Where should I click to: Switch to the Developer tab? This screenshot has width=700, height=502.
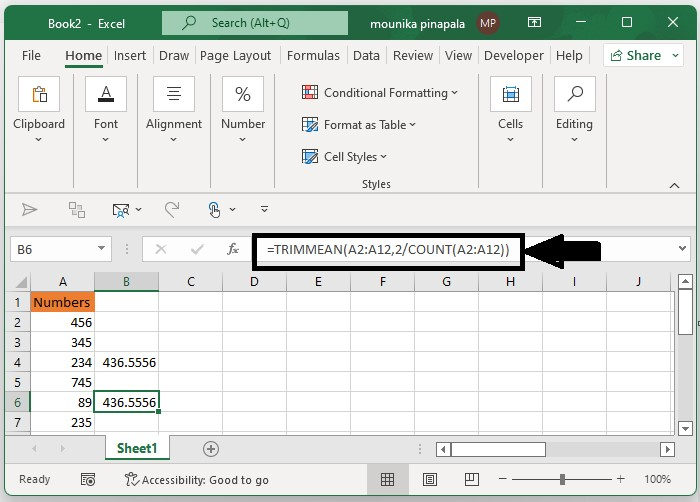[x=513, y=55]
